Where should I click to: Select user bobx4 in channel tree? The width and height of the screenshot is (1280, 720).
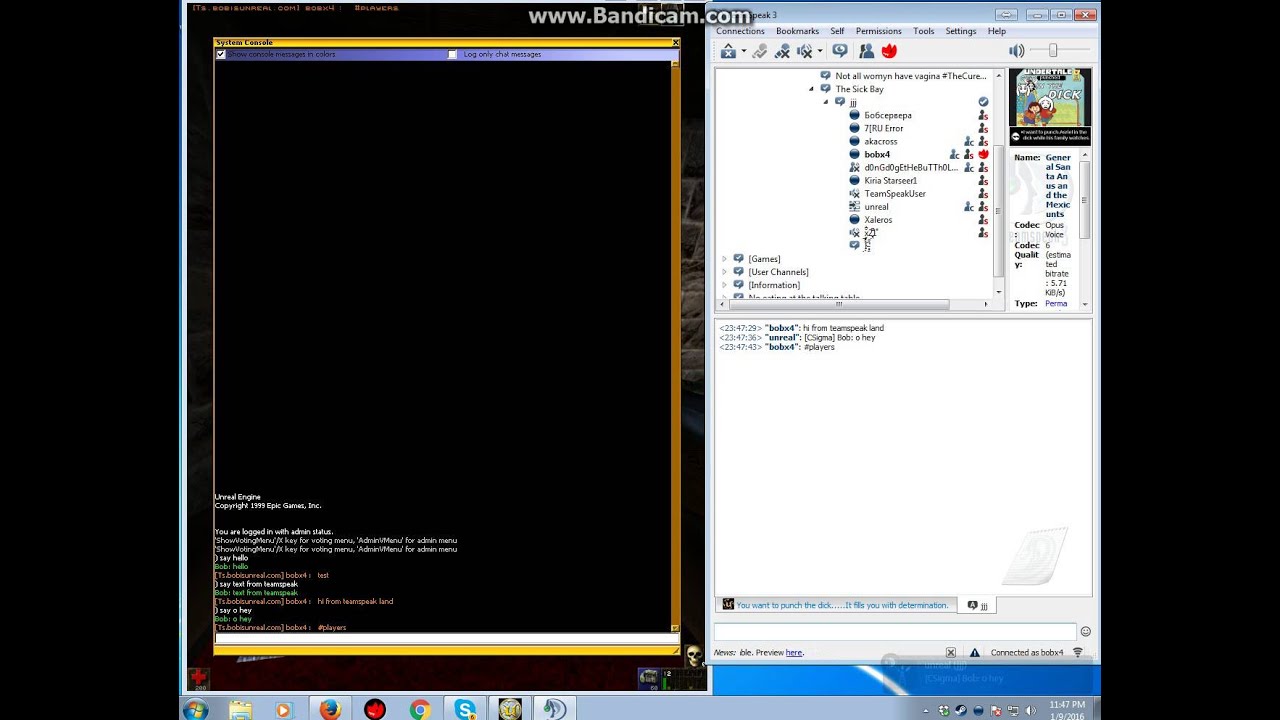click(876, 154)
